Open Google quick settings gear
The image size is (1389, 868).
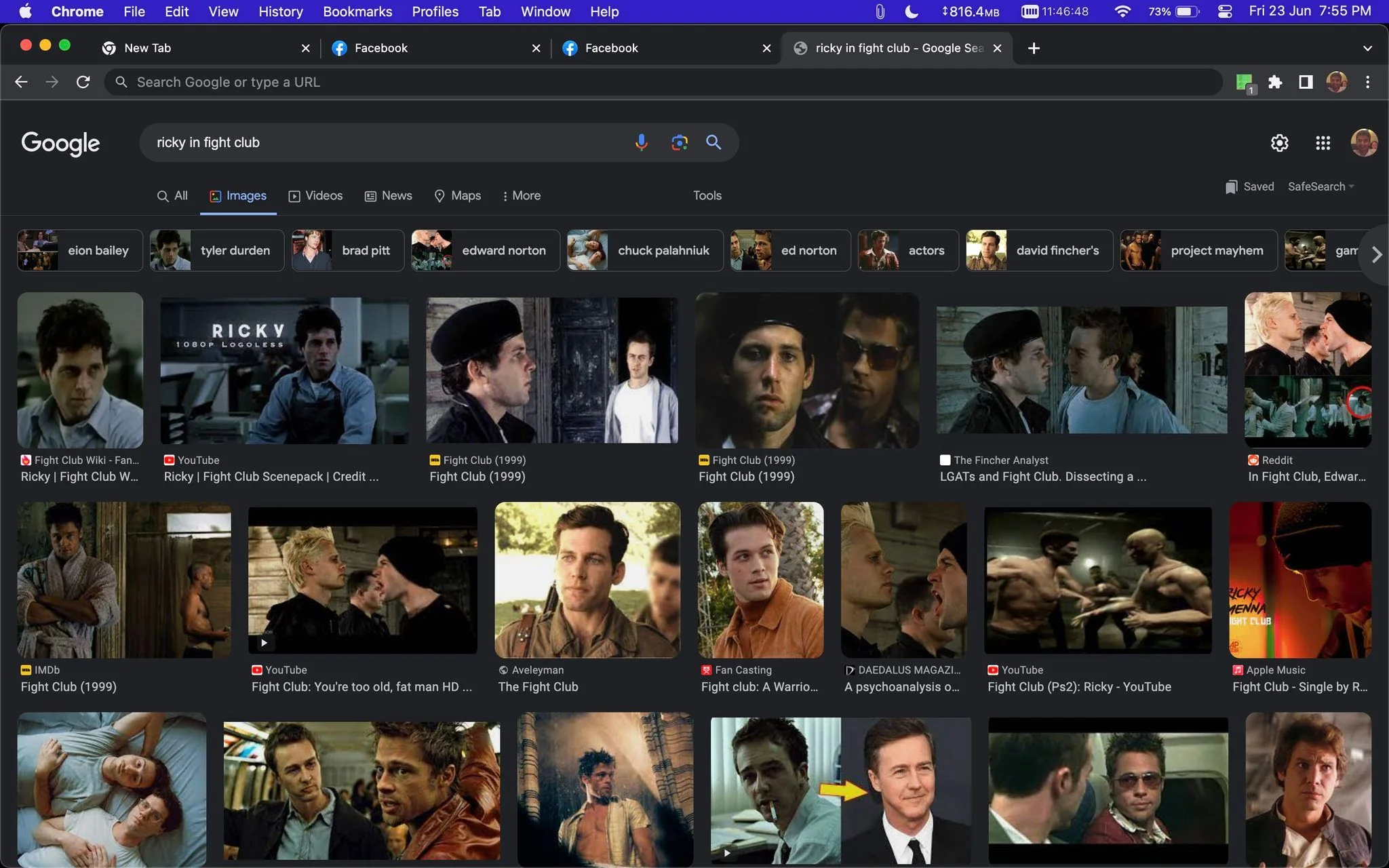[x=1279, y=143]
